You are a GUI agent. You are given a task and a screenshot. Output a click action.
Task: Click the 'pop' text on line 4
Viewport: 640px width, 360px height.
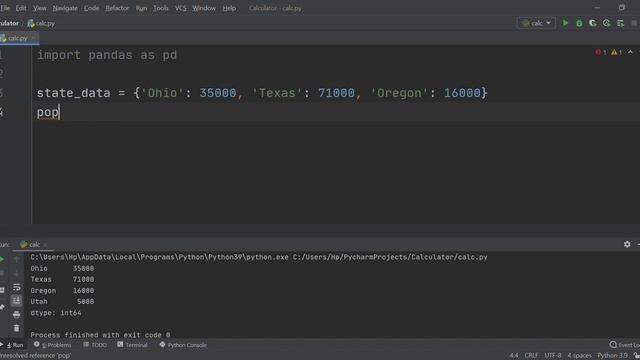click(48, 112)
